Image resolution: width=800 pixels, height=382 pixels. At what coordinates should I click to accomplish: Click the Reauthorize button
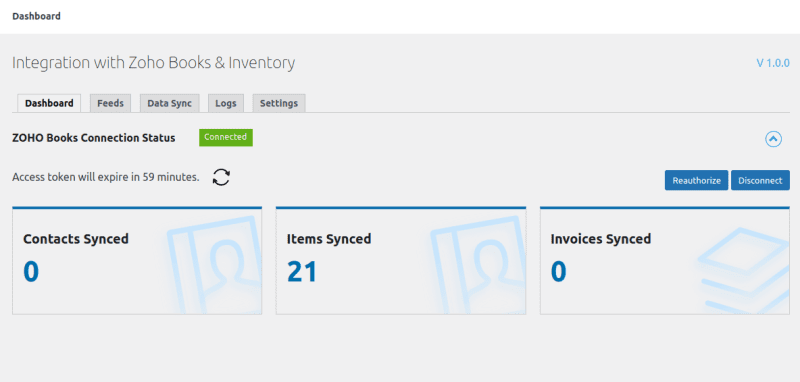(696, 181)
